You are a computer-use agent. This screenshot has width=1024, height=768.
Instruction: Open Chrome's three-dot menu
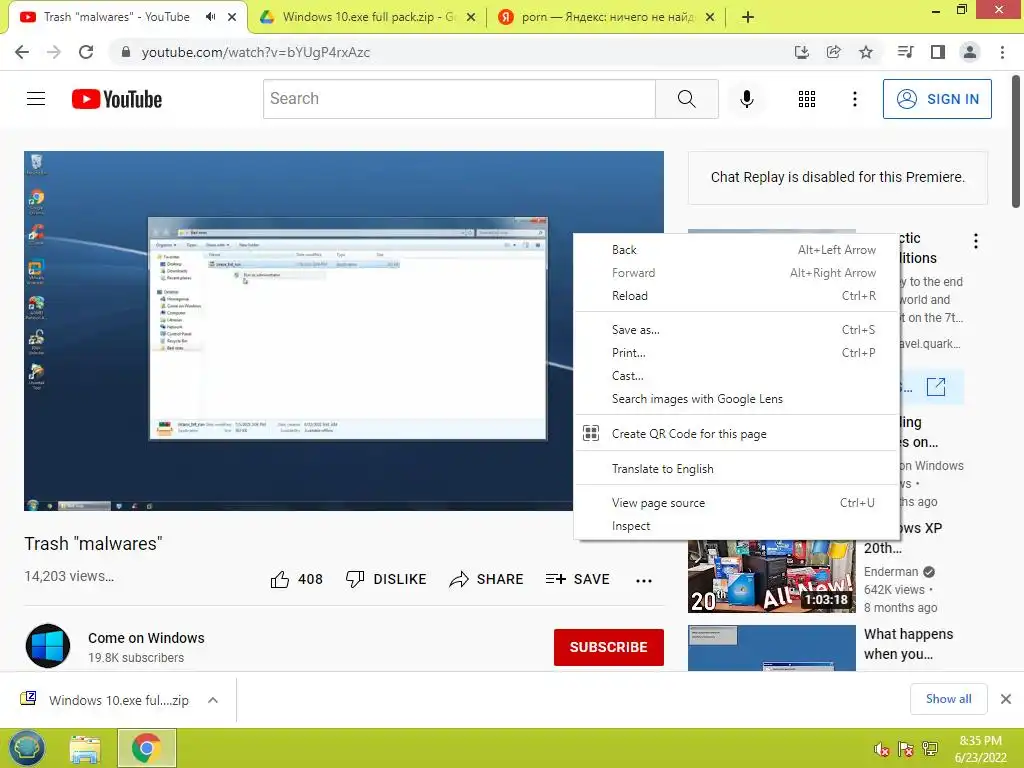[1002, 52]
